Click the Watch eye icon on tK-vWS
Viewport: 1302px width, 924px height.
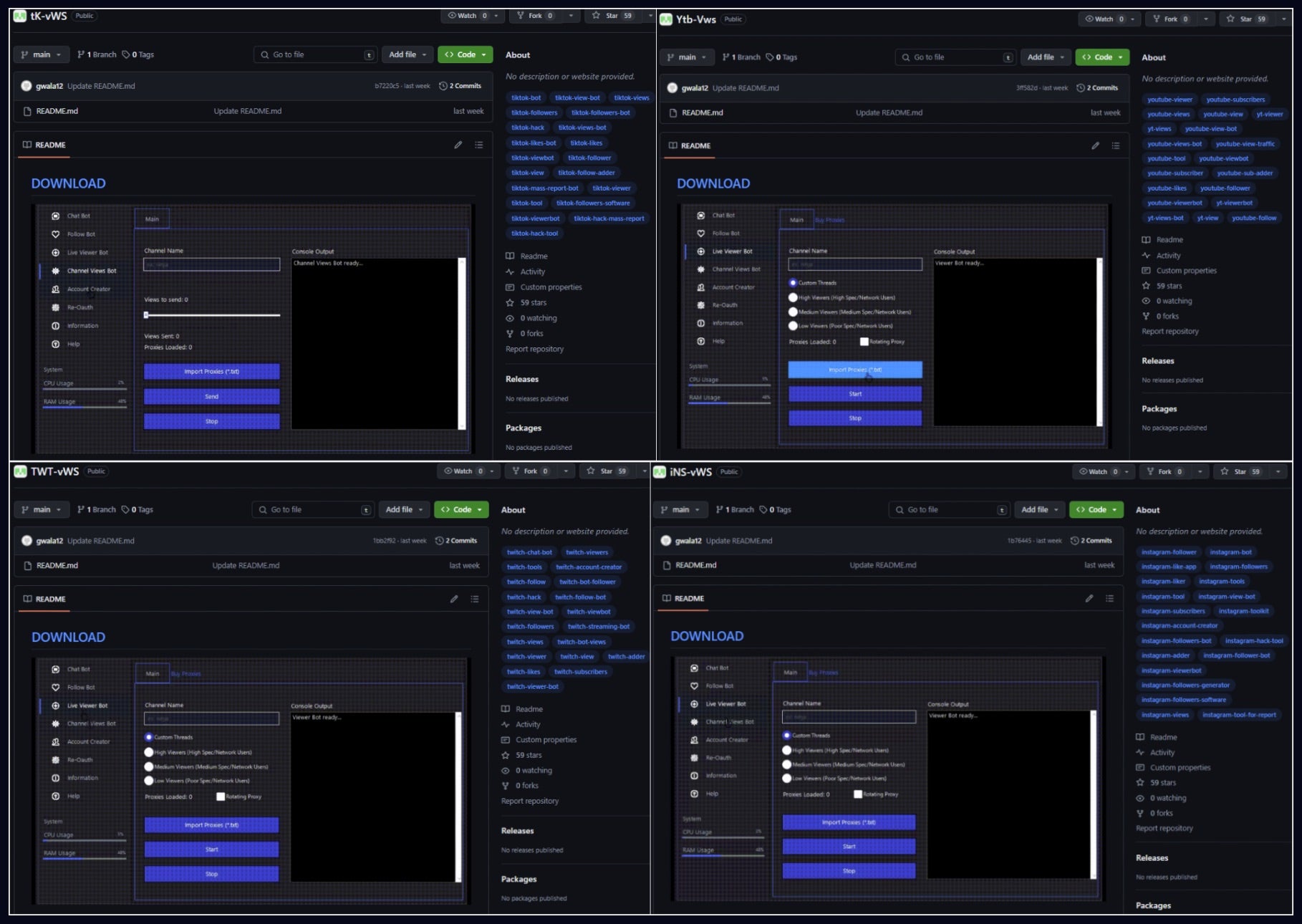pyautogui.click(x=453, y=16)
